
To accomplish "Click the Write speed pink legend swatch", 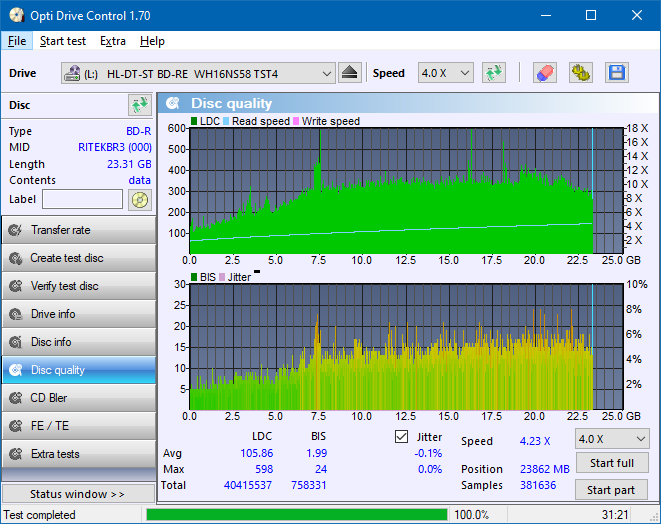I will [296, 121].
